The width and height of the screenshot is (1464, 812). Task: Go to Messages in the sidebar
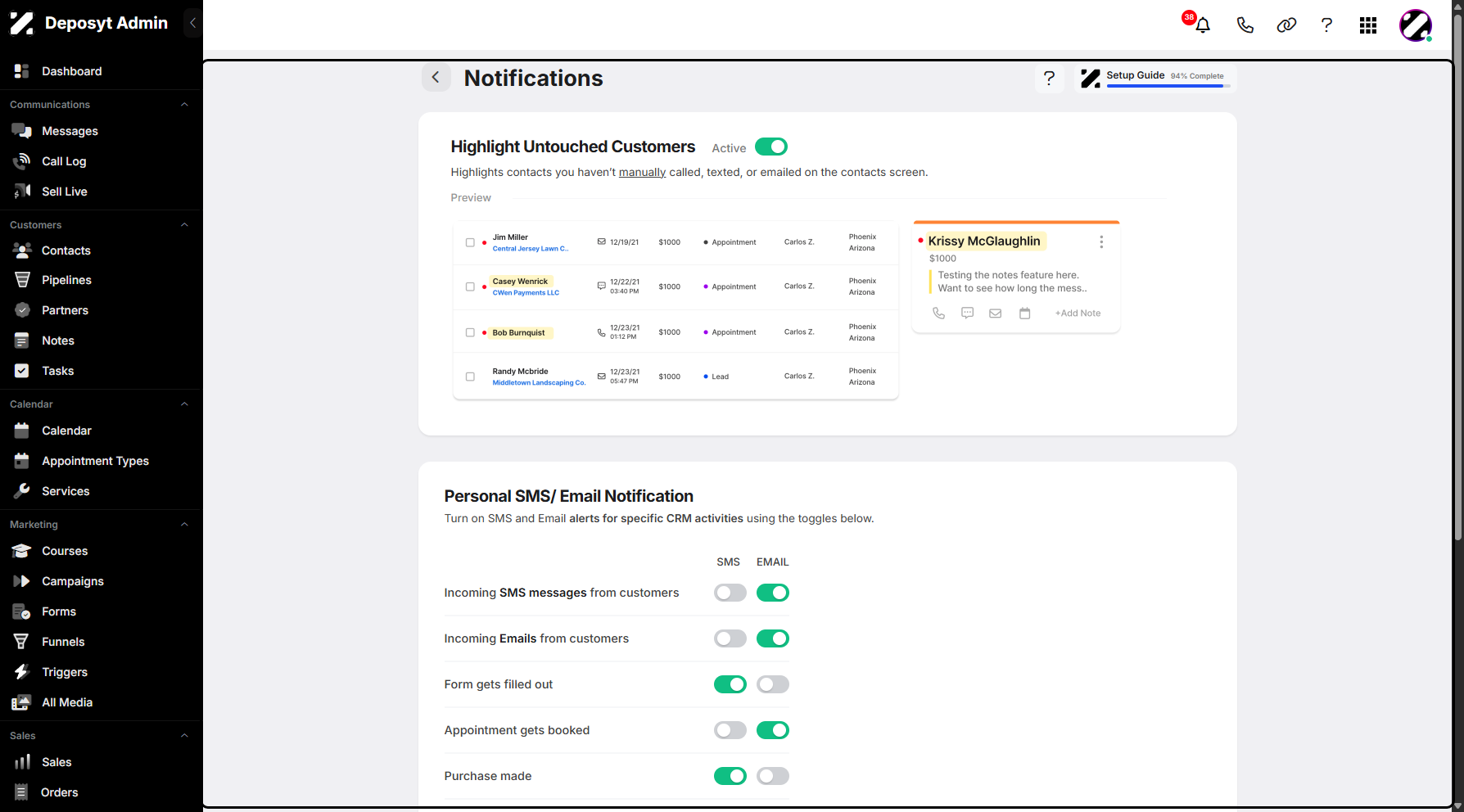pos(70,131)
